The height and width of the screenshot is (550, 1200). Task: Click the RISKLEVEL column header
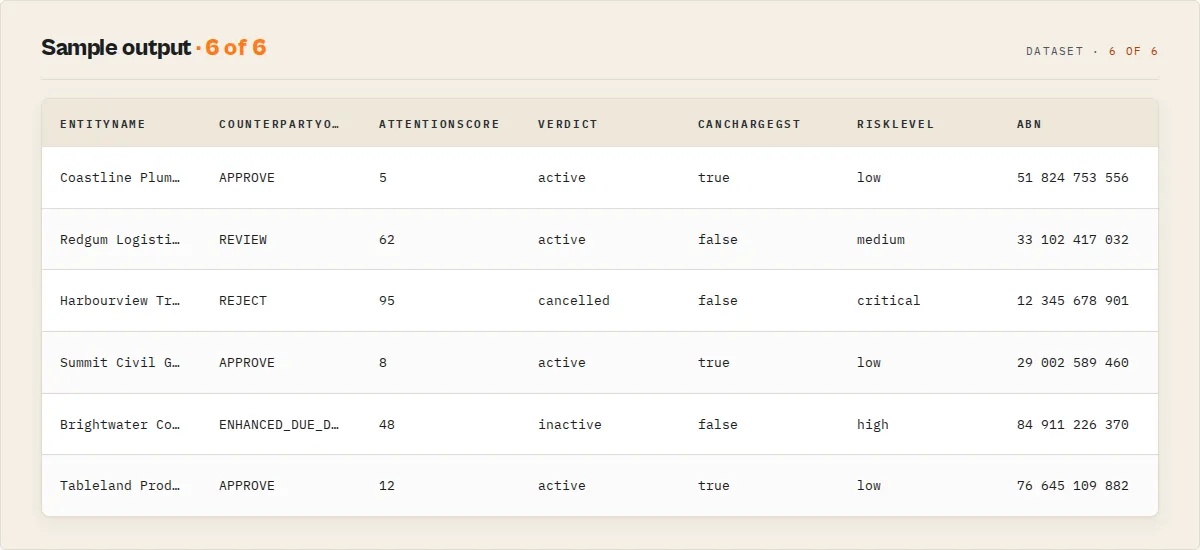[x=896, y=124]
